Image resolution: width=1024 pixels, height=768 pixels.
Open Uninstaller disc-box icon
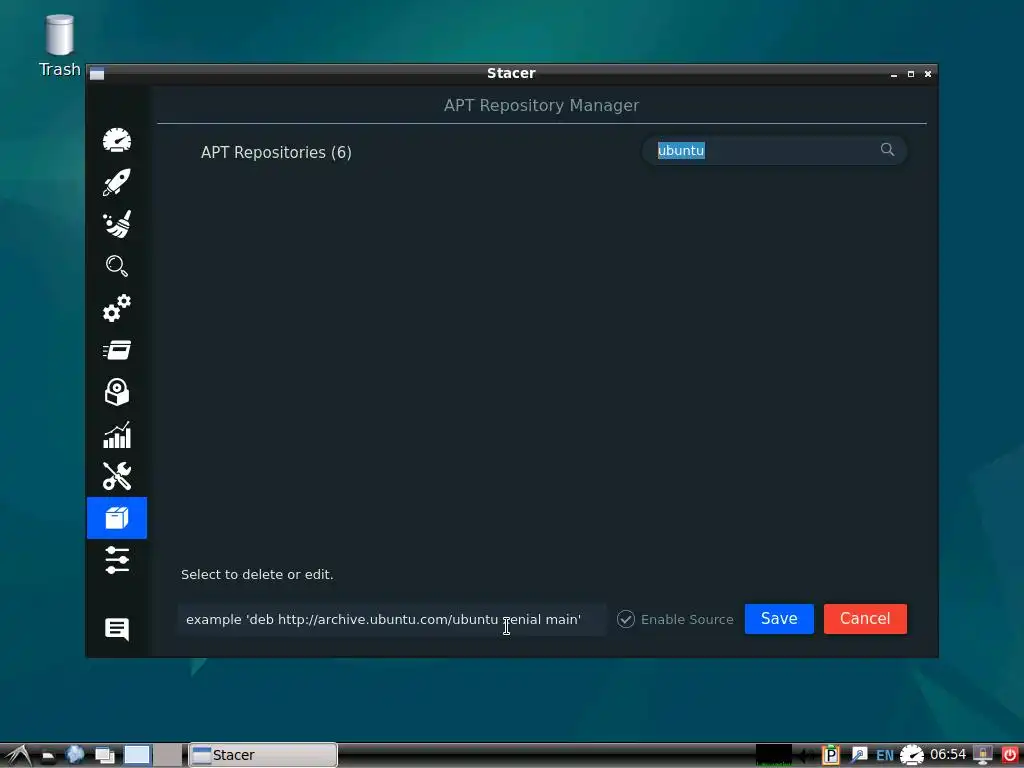[117, 392]
